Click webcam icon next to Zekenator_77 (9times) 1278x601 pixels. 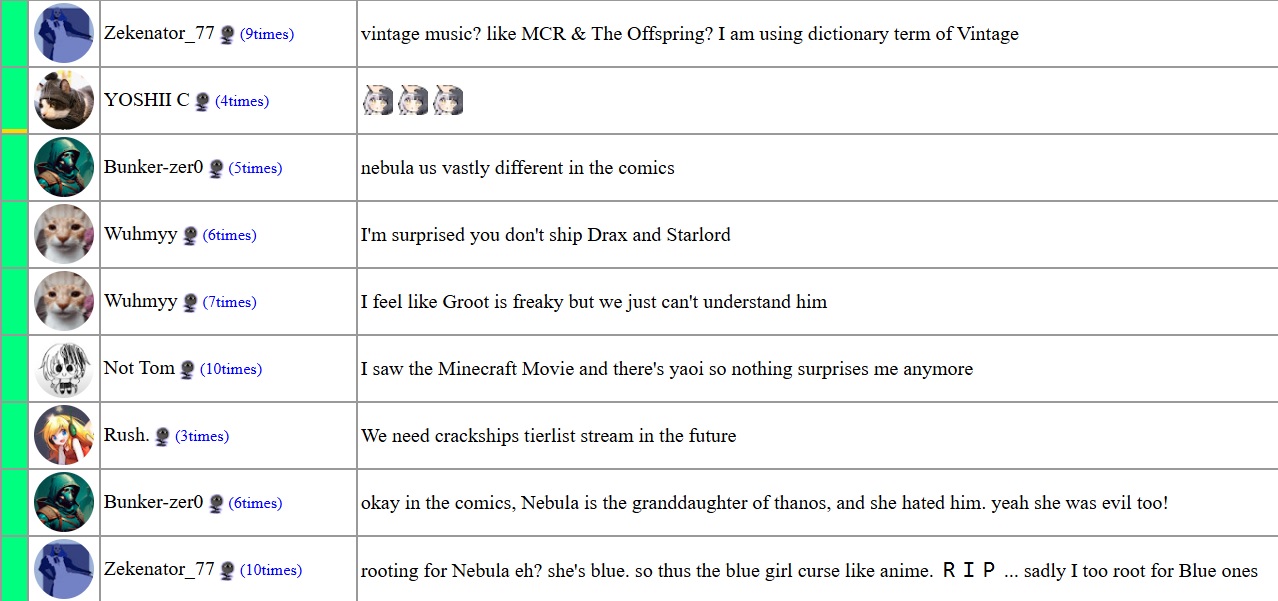[x=227, y=35]
